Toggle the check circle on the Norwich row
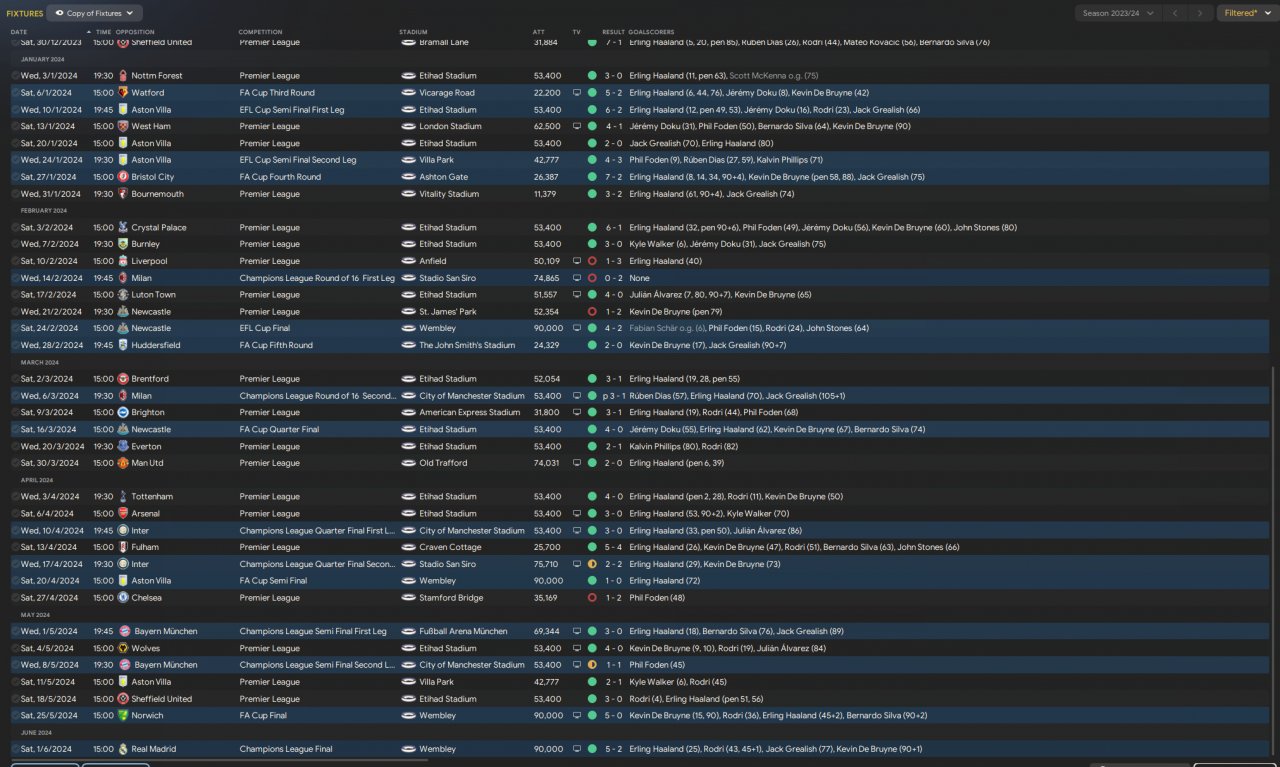Viewport: 1280px width, 767px height. [15, 716]
